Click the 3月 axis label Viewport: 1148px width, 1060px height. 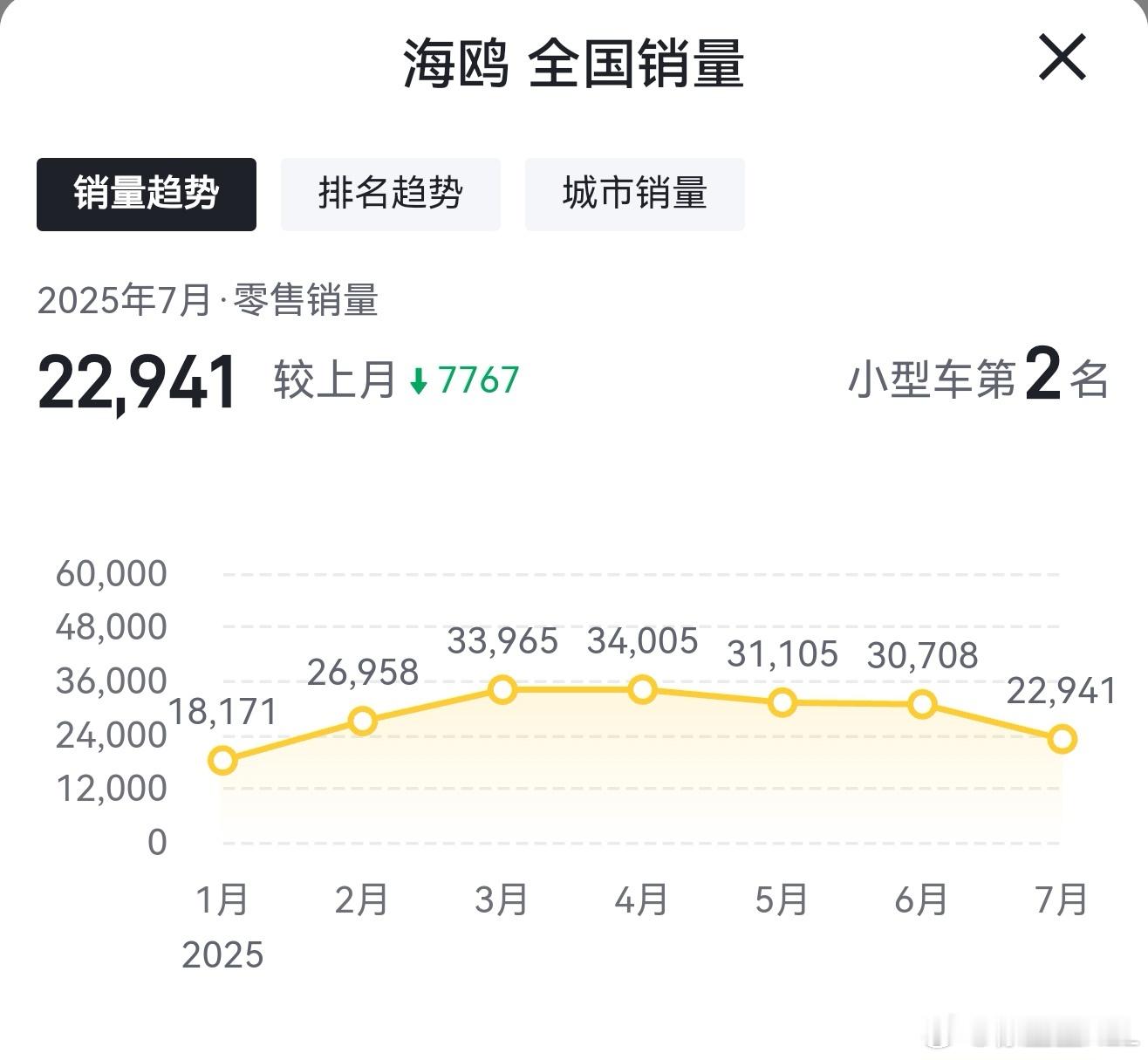[502, 899]
